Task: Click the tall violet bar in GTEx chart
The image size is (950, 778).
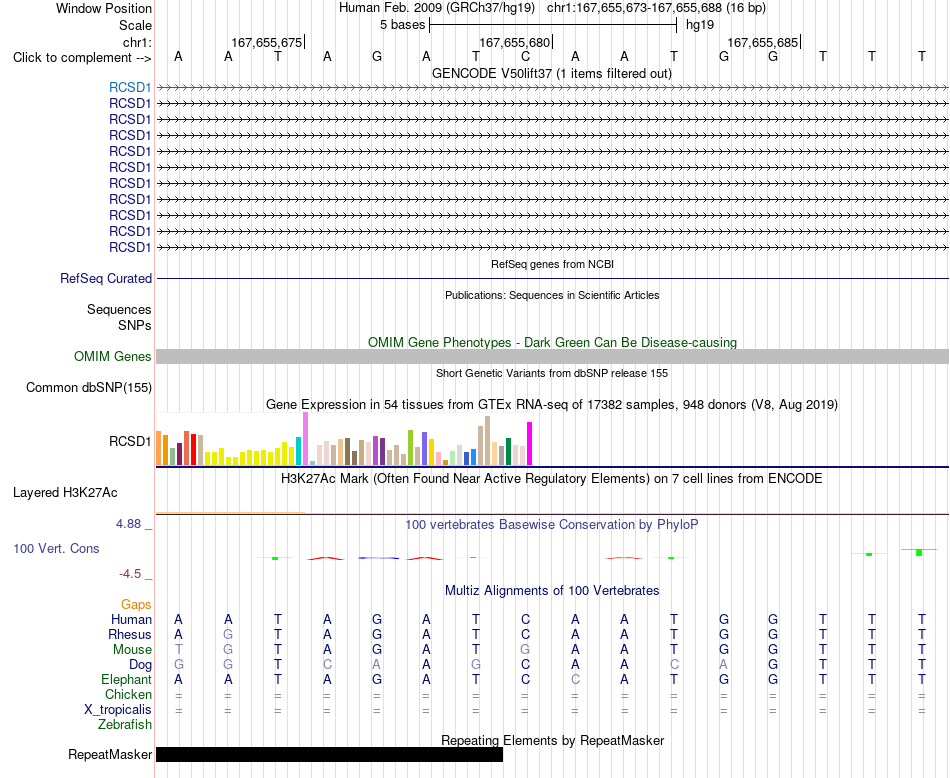Action: (x=305, y=439)
